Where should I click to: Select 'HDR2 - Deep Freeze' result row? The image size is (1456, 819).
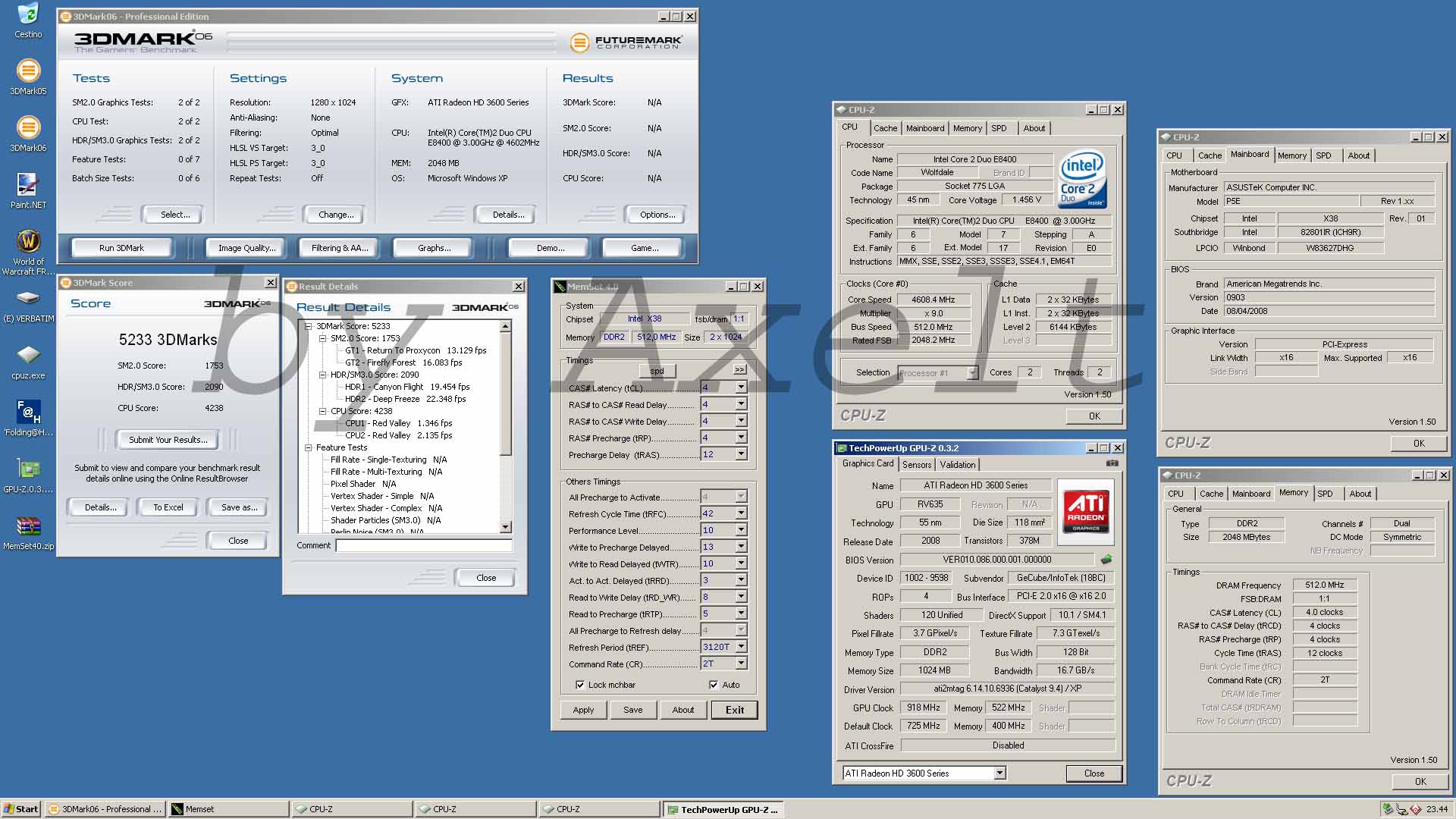405,399
